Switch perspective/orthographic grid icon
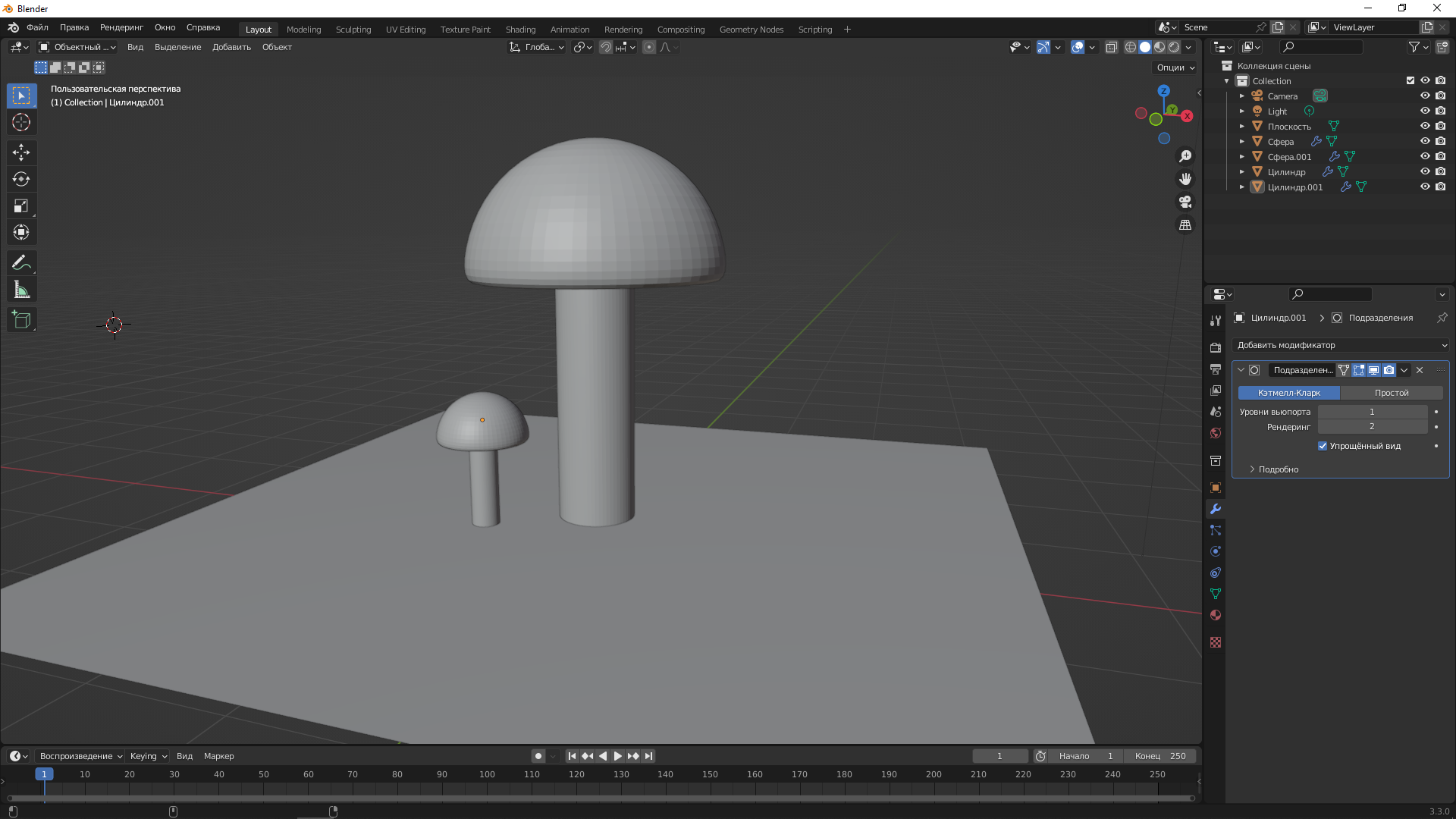Screen dimensions: 1456x819 [1185, 225]
